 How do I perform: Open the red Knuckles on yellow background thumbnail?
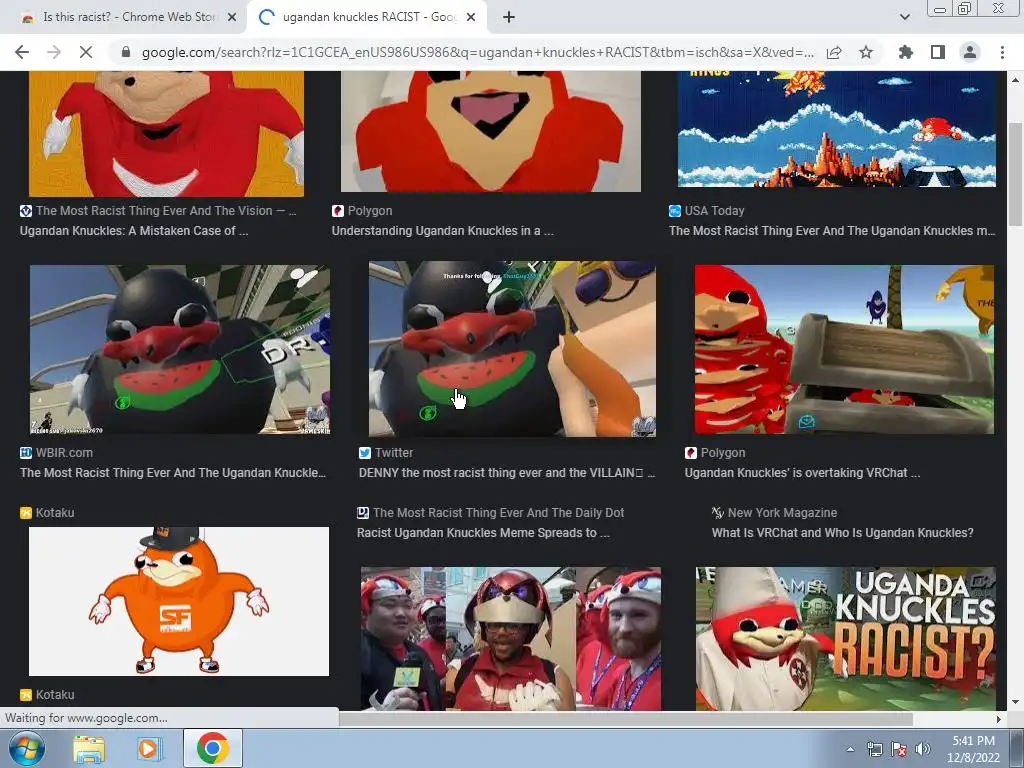(x=167, y=133)
